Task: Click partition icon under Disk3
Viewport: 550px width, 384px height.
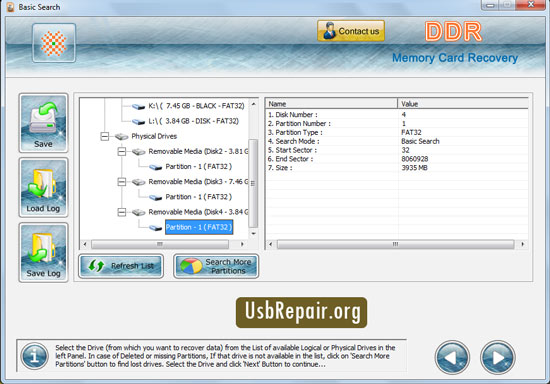Action: (155, 197)
